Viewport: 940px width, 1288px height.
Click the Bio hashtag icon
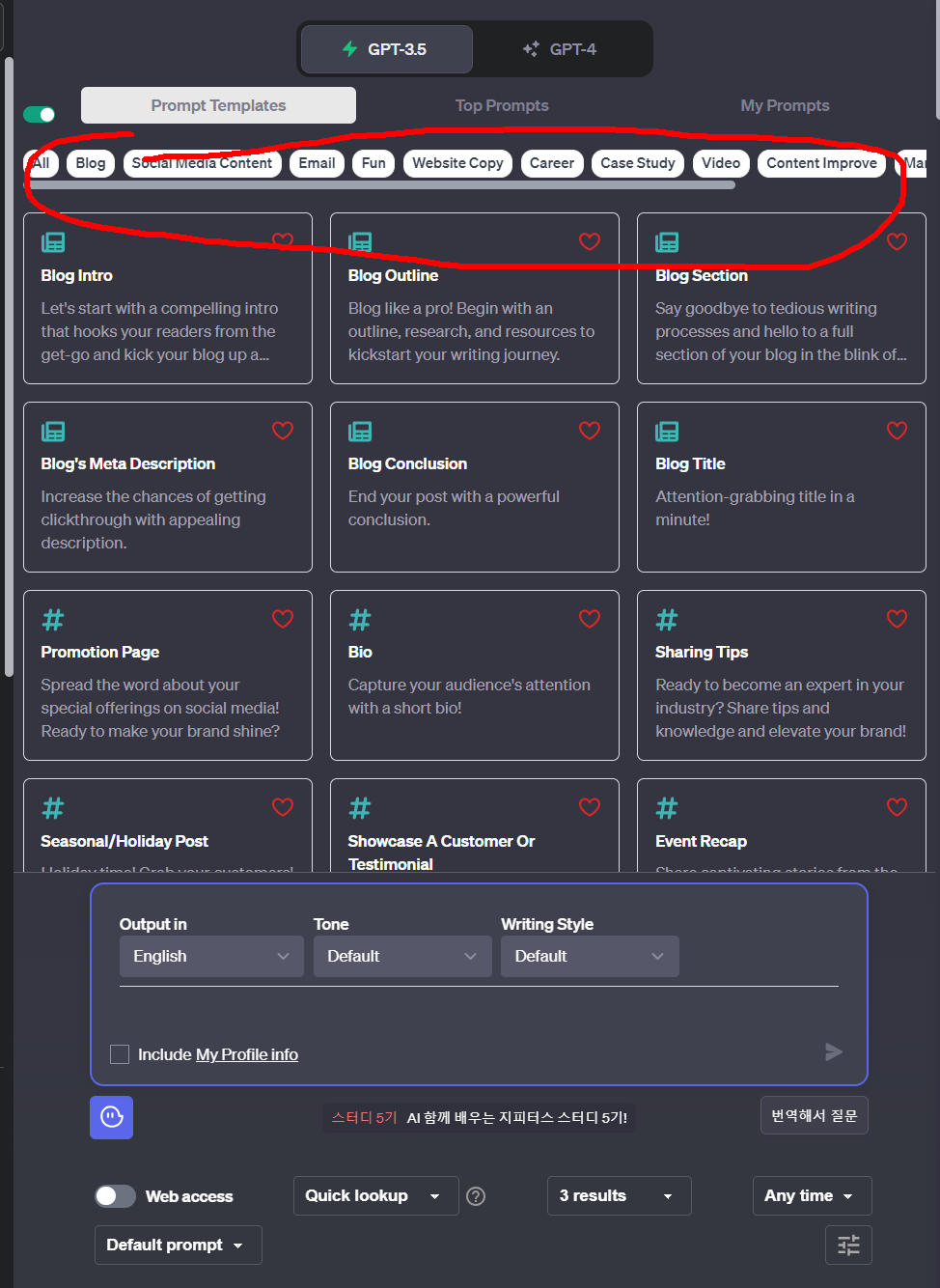coord(360,620)
